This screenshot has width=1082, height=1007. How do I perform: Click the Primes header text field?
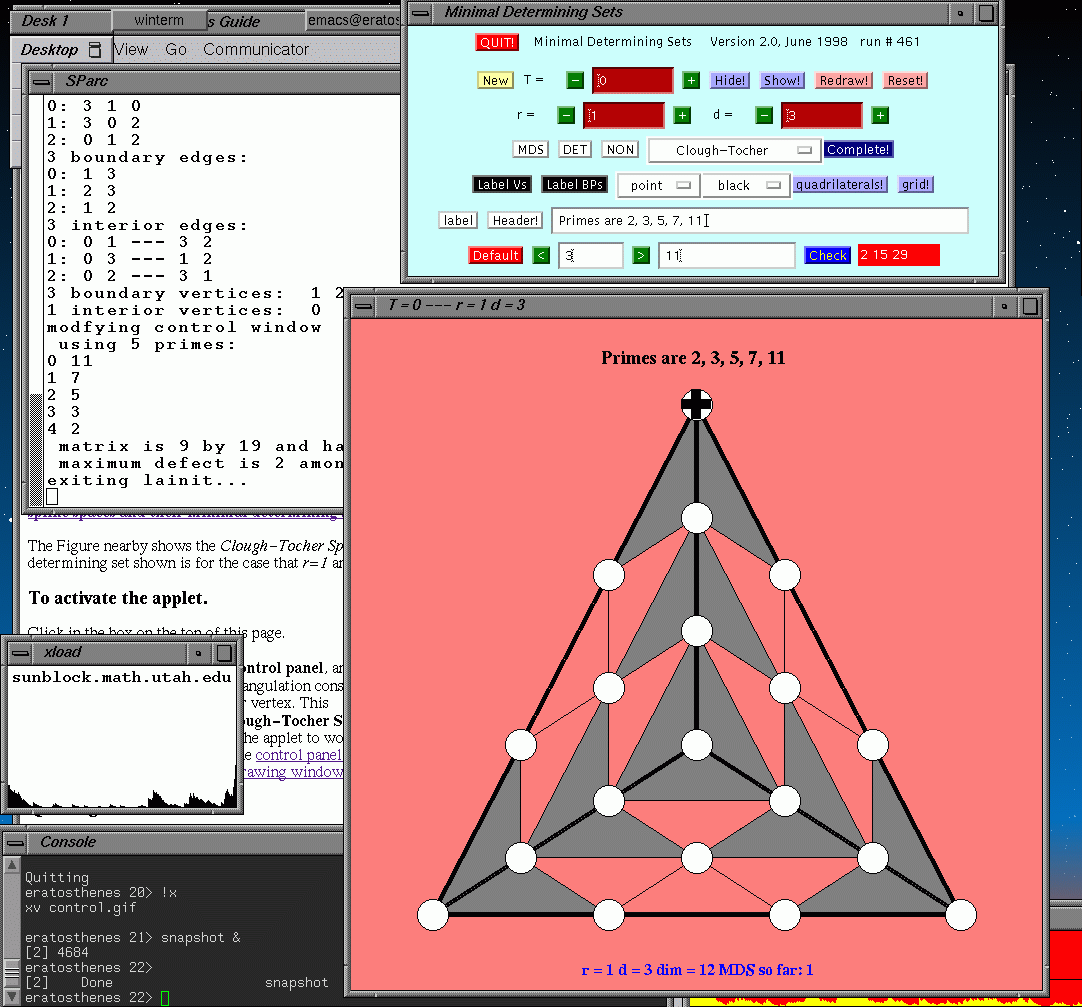tap(759, 221)
